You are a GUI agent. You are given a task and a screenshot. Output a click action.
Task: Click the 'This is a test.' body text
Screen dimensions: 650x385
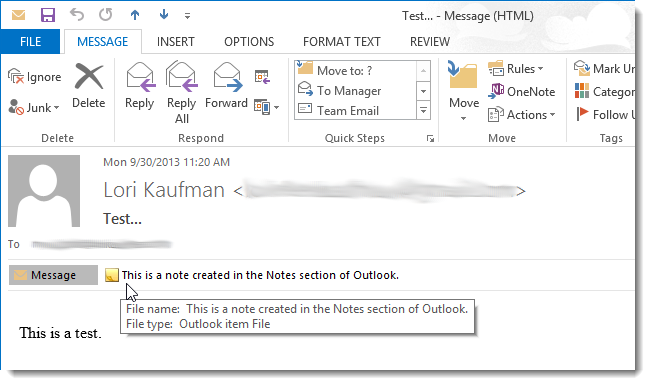click(x=60, y=333)
